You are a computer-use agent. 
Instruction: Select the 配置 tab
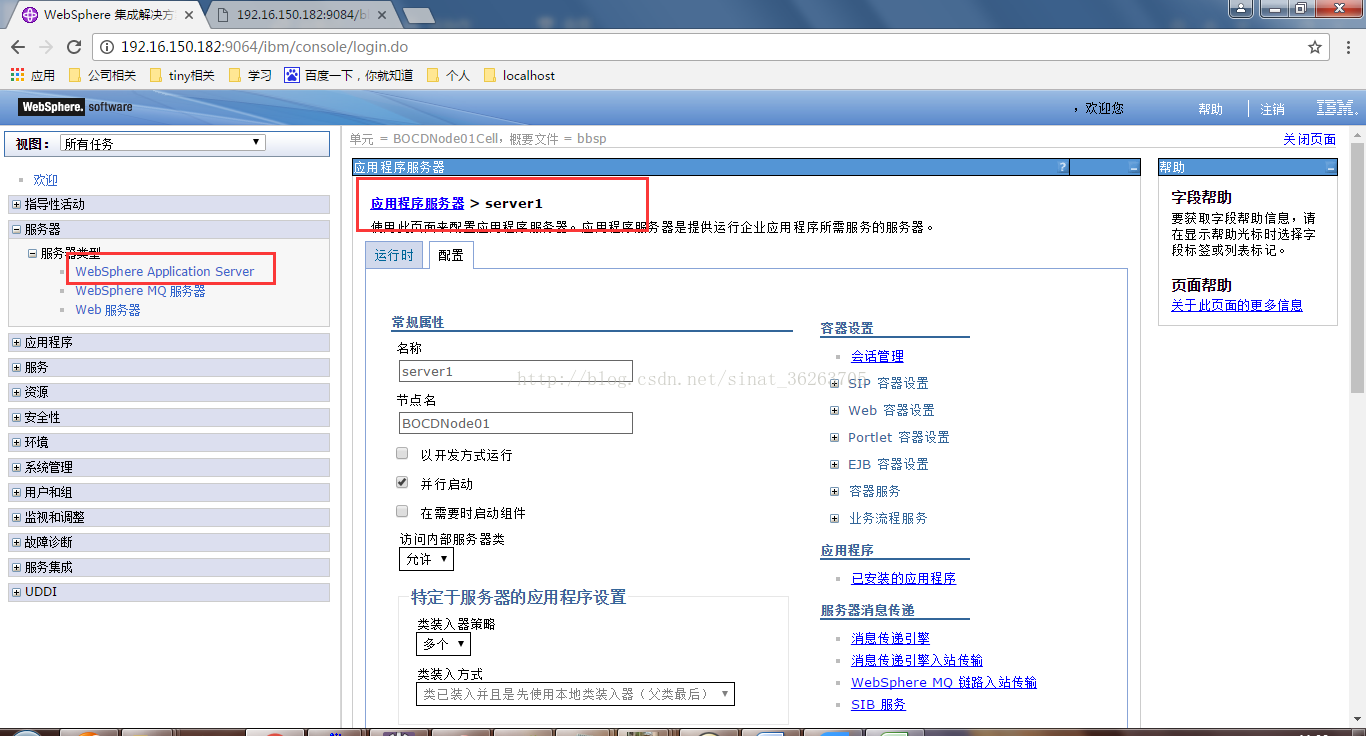tap(451, 255)
